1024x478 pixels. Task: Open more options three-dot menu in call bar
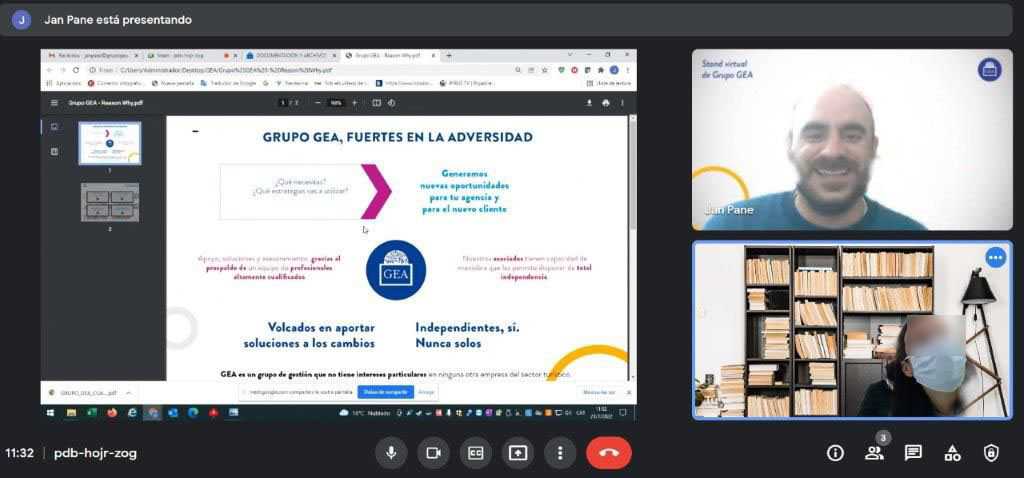[x=560, y=453]
